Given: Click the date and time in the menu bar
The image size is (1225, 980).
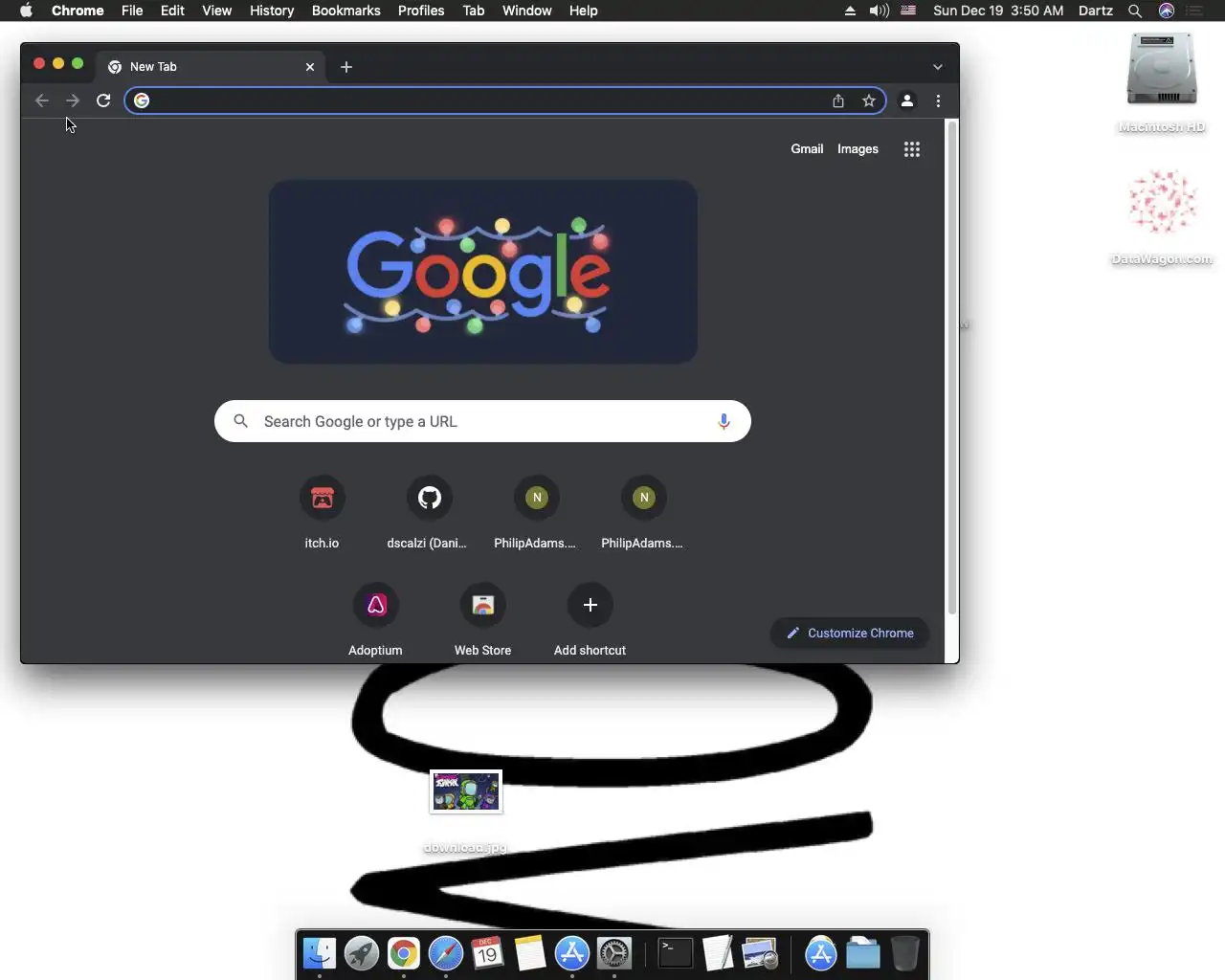Looking at the screenshot, I should click(x=998, y=11).
